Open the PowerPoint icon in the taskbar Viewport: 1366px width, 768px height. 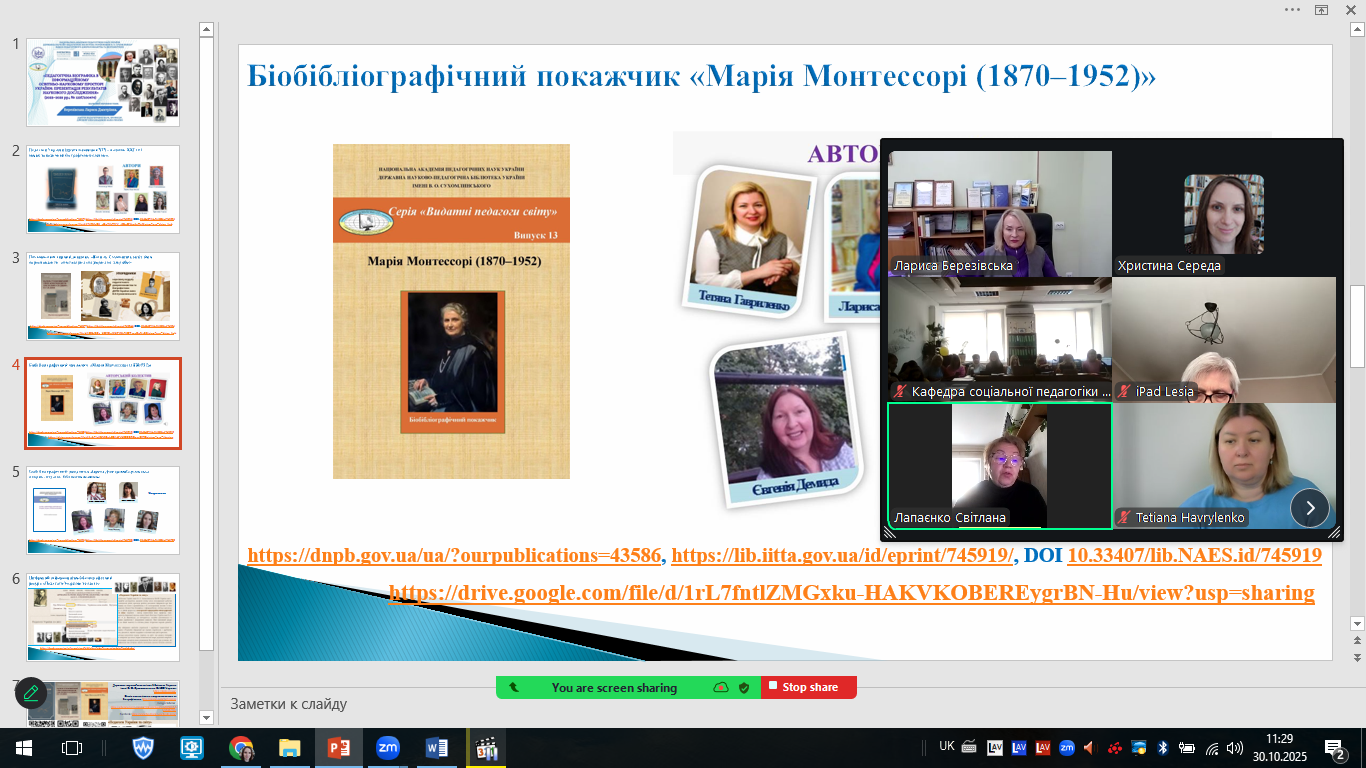(x=339, y=747)
